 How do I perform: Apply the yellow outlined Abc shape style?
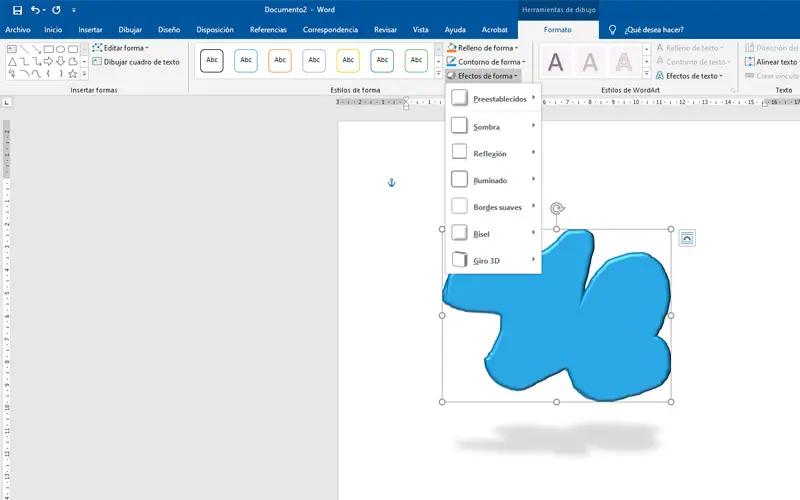pyautogui.click(x=348, y=61)
